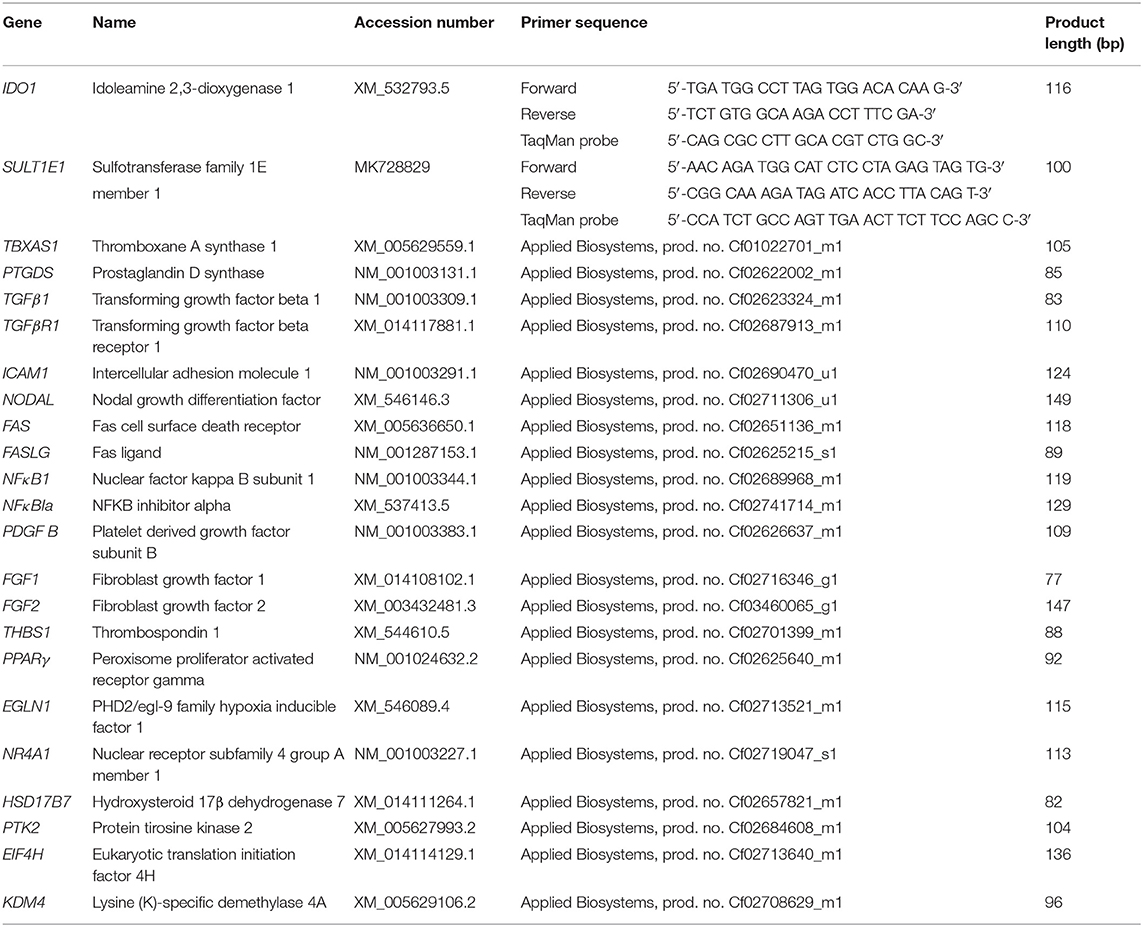Click product length 77 for FGF1
This screenshot has width=1143, height=927.
pos(1053,579)
